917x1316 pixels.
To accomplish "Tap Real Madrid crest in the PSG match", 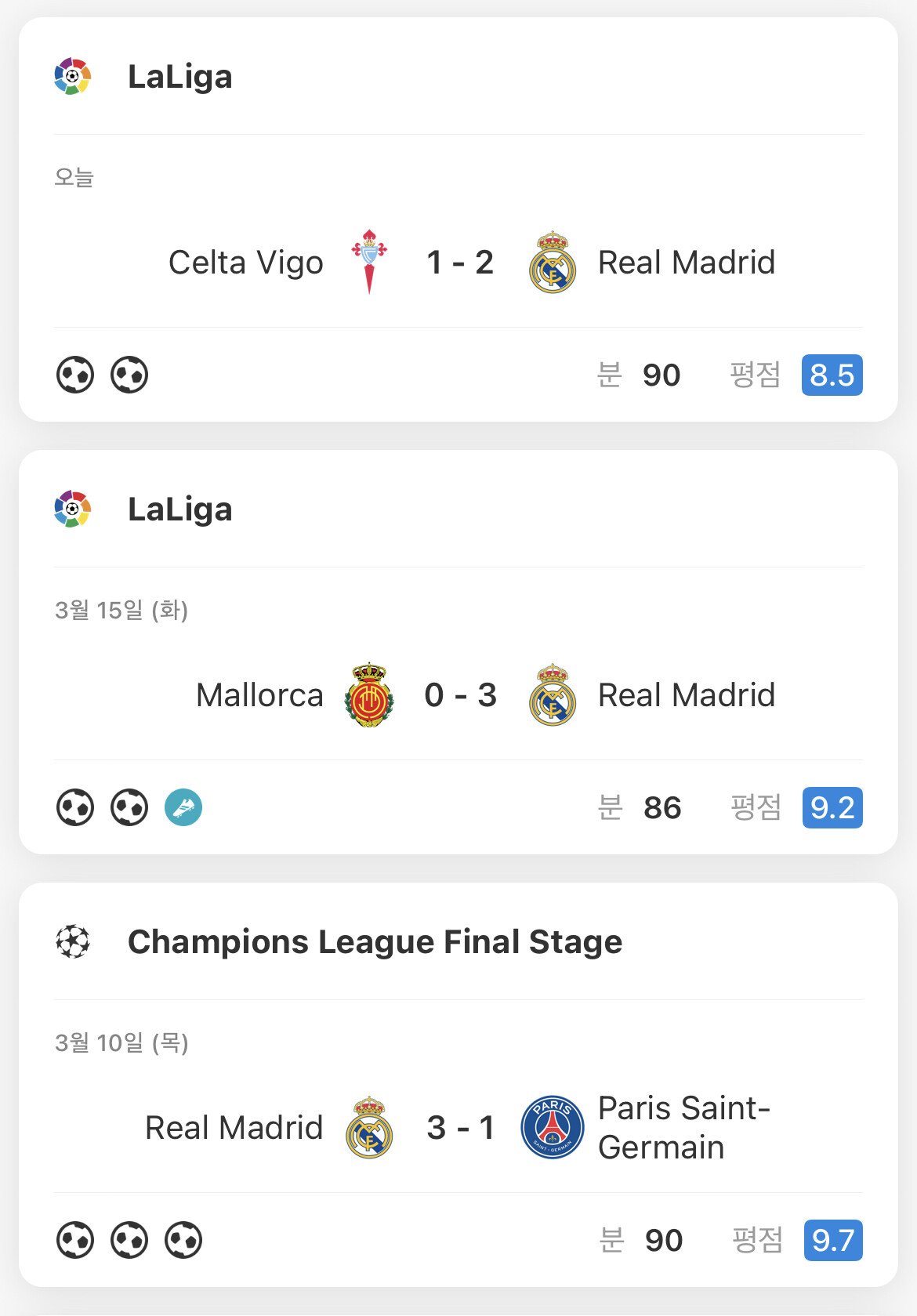I will click(x=369, y=1127).
